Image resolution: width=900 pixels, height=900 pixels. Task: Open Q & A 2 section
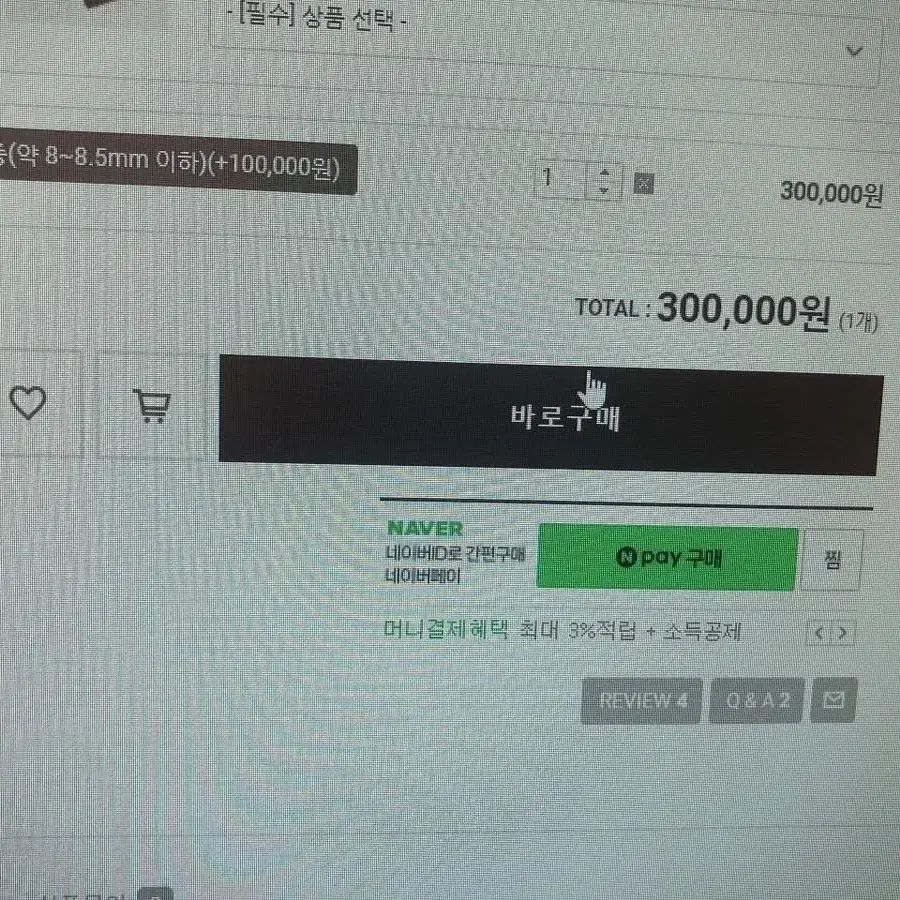(757, 700)
